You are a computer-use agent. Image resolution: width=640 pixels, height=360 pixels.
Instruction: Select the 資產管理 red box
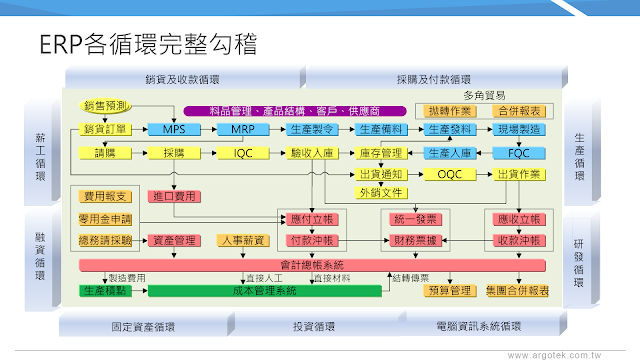[x=174, y=240]
